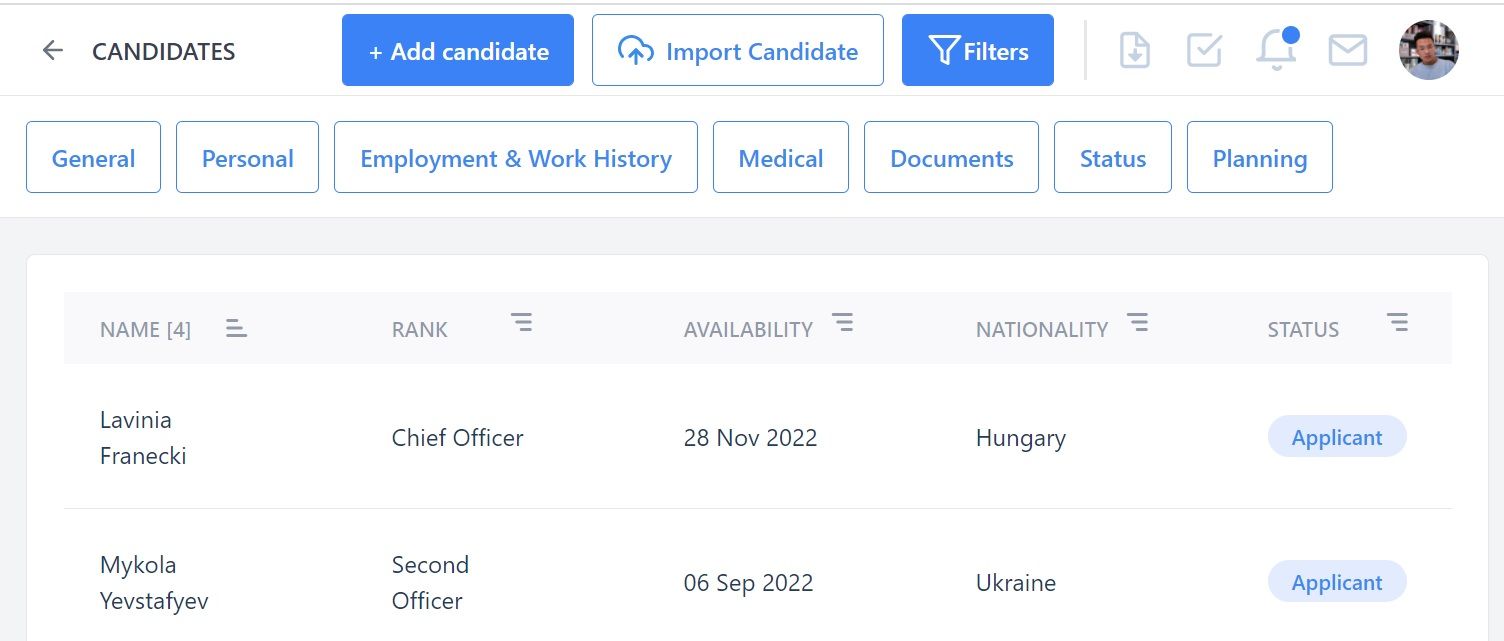Click the AVAILABILITY column sort icon
The height and width of the screenshot is (641, 1504).
(843, 322)
